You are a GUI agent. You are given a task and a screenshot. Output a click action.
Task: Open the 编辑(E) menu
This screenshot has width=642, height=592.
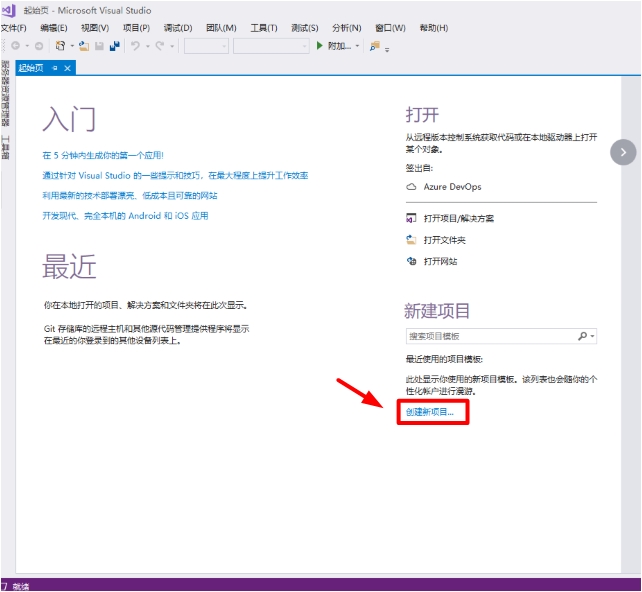(x=54, y=28)
